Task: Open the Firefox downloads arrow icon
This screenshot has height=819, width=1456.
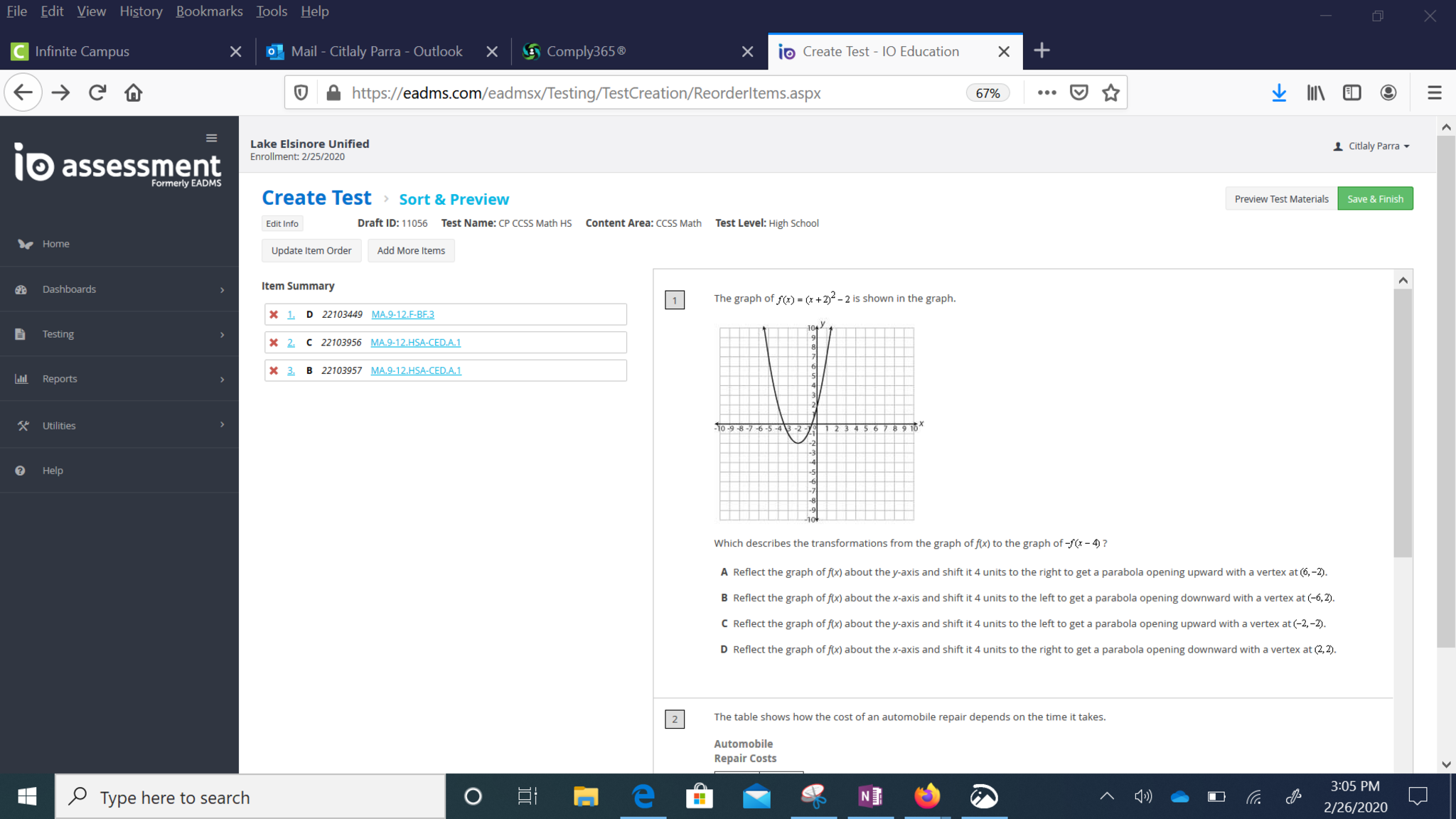Action: click(1278, 92)
